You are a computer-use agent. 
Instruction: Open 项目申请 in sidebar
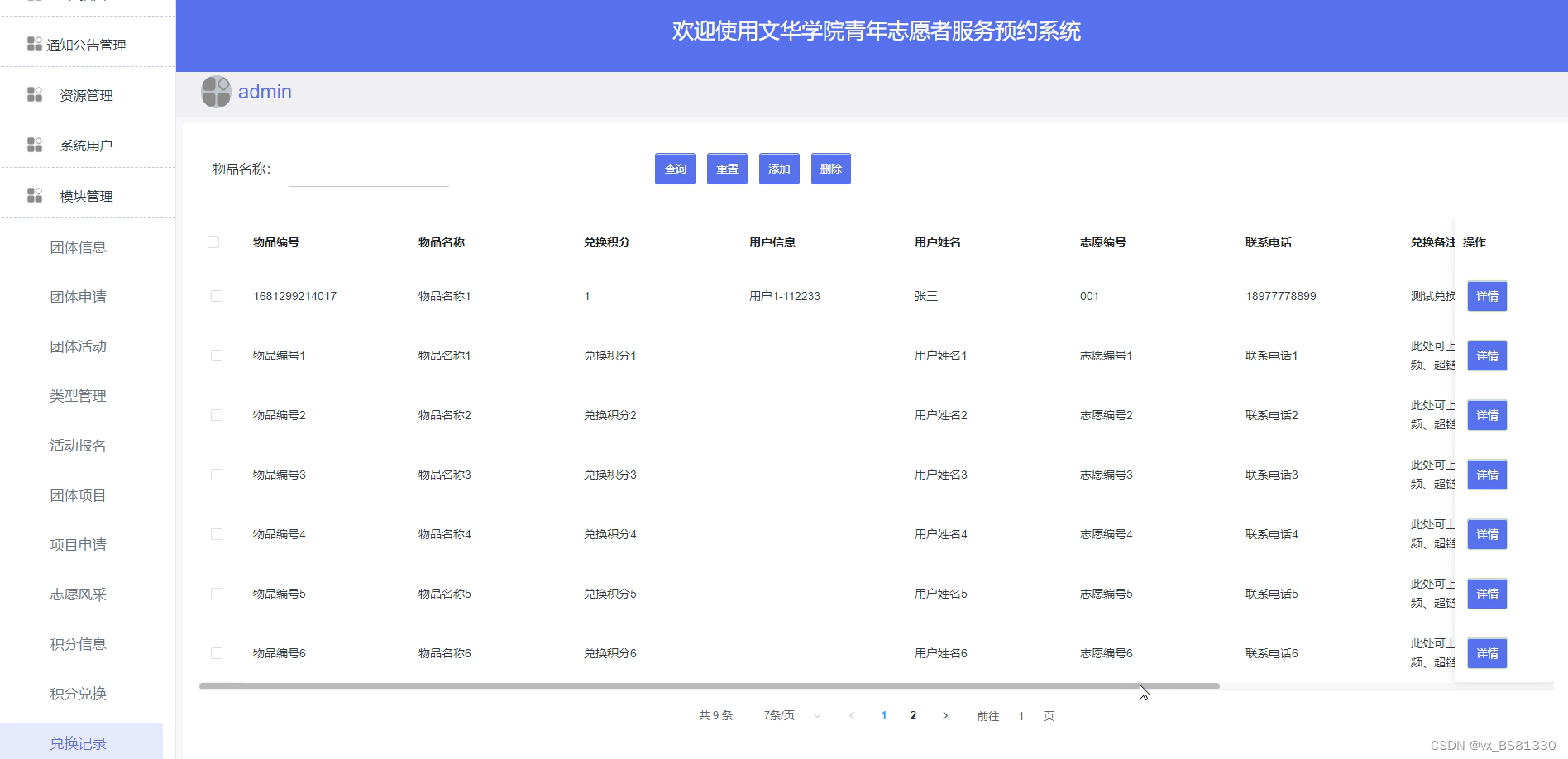point(78,545)
